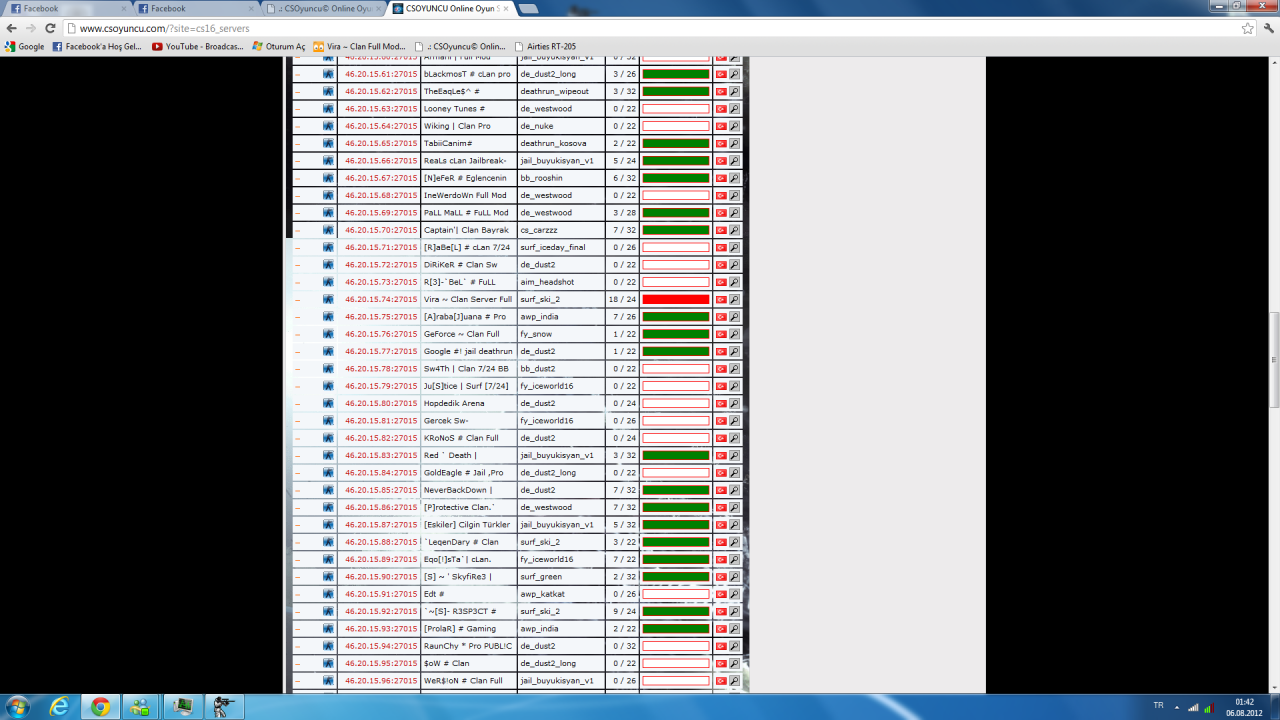The image size is (1280, 720).
Task: Open YouTube bookmark in bookmarks bar
Action: coord(198,46)
